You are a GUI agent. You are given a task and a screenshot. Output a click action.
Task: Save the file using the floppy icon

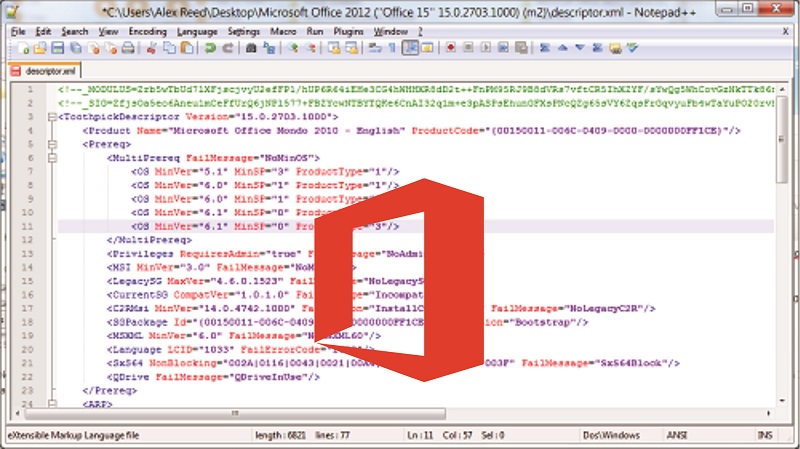[58, 48]
